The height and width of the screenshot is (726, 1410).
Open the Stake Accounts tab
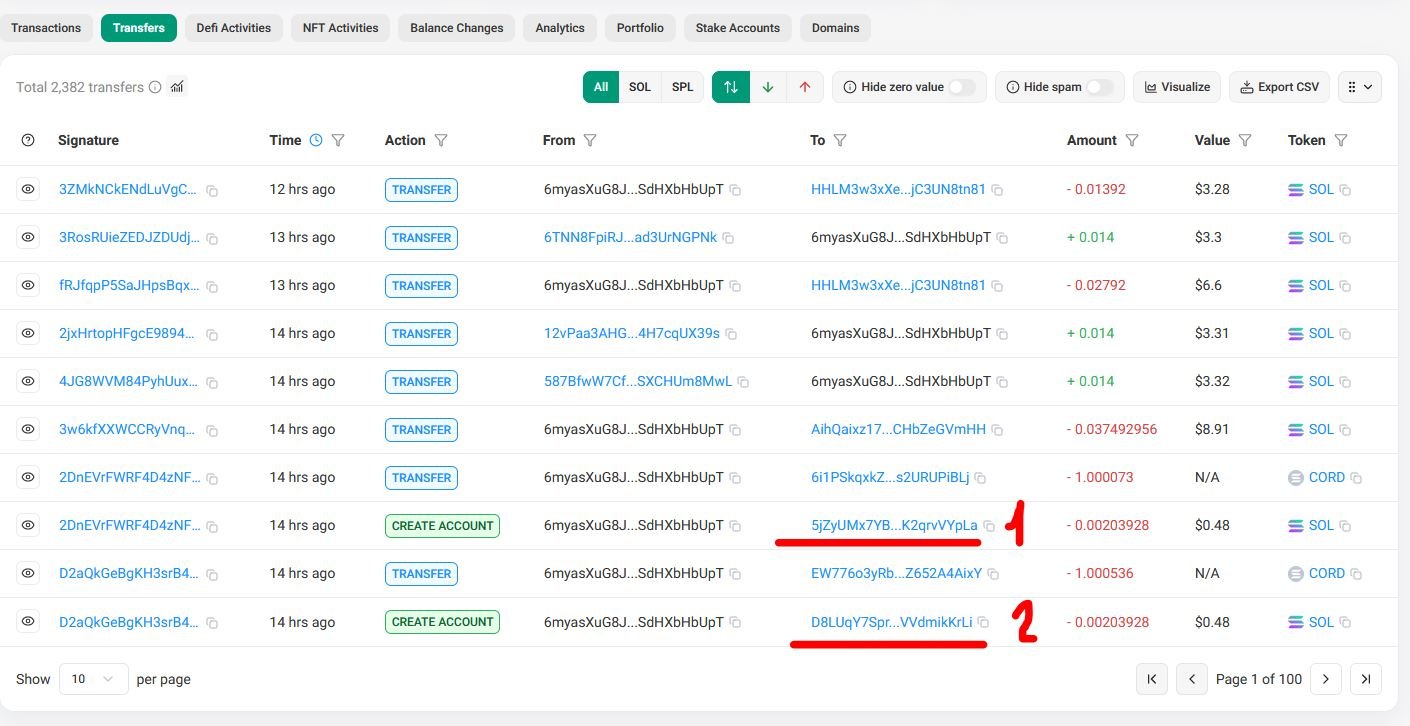(x=737, y=28)
